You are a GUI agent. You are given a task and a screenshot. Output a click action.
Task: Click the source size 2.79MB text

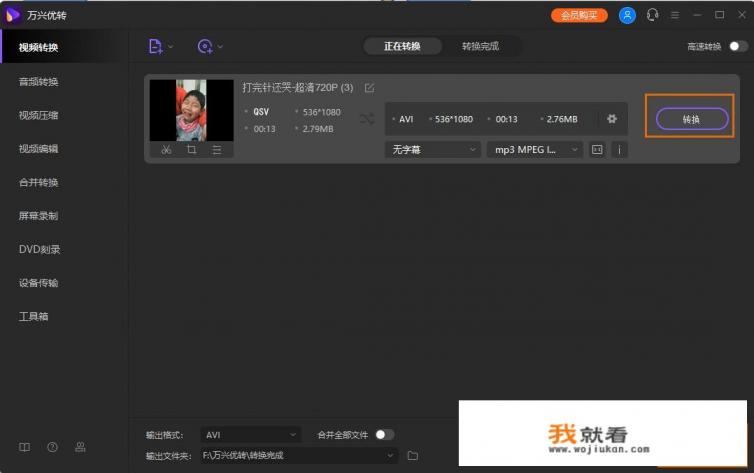[x=318, y=129]
